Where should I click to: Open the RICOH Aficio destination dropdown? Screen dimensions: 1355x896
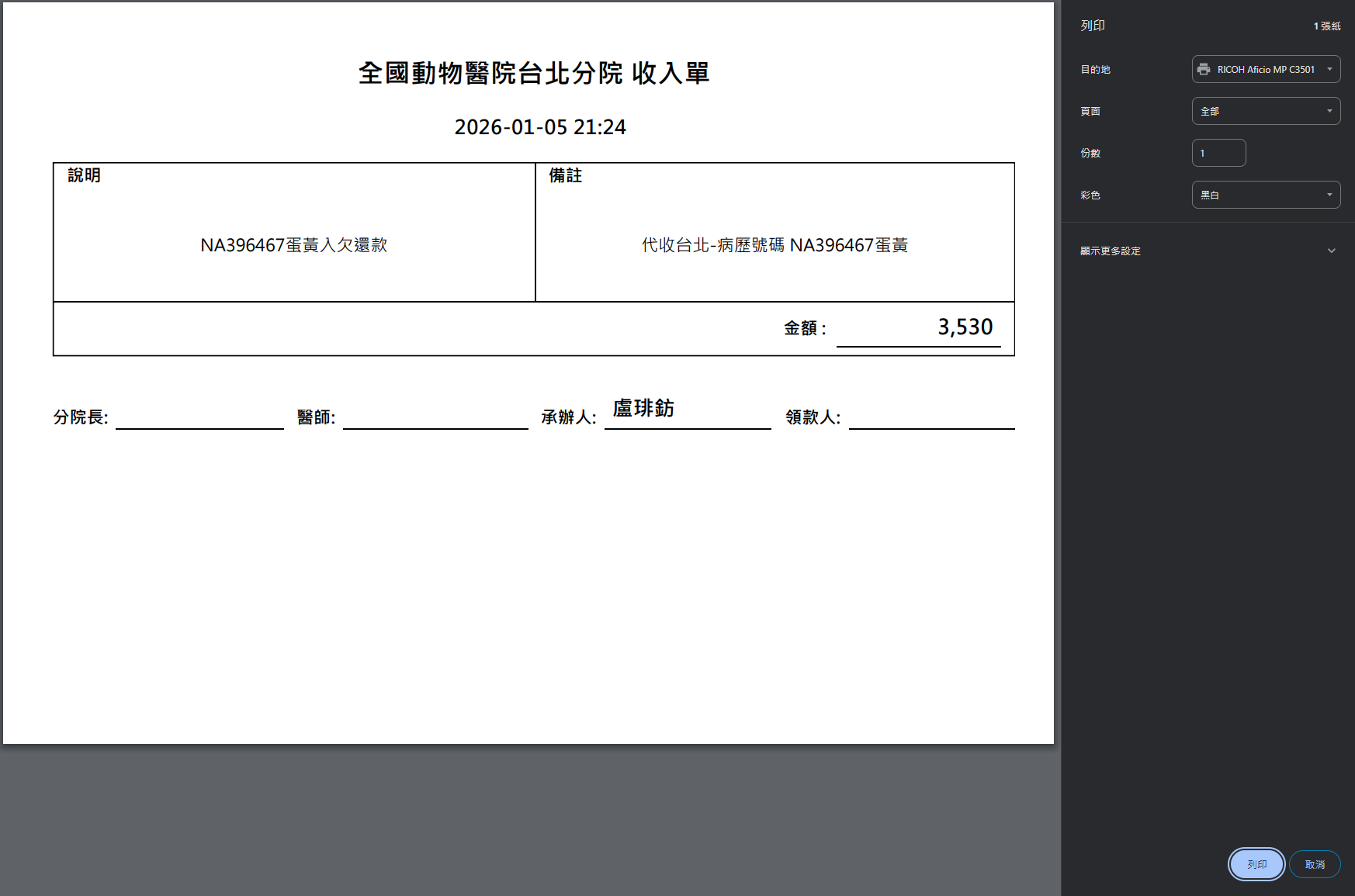tap(1265, 70)
